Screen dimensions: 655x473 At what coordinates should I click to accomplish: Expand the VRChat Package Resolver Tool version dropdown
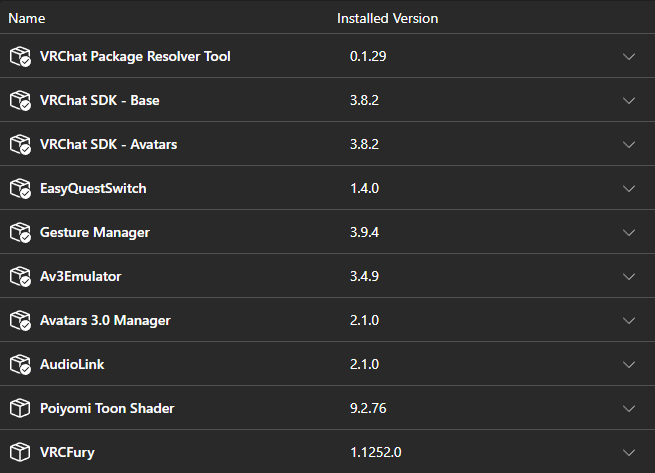[x=629, y=56]
